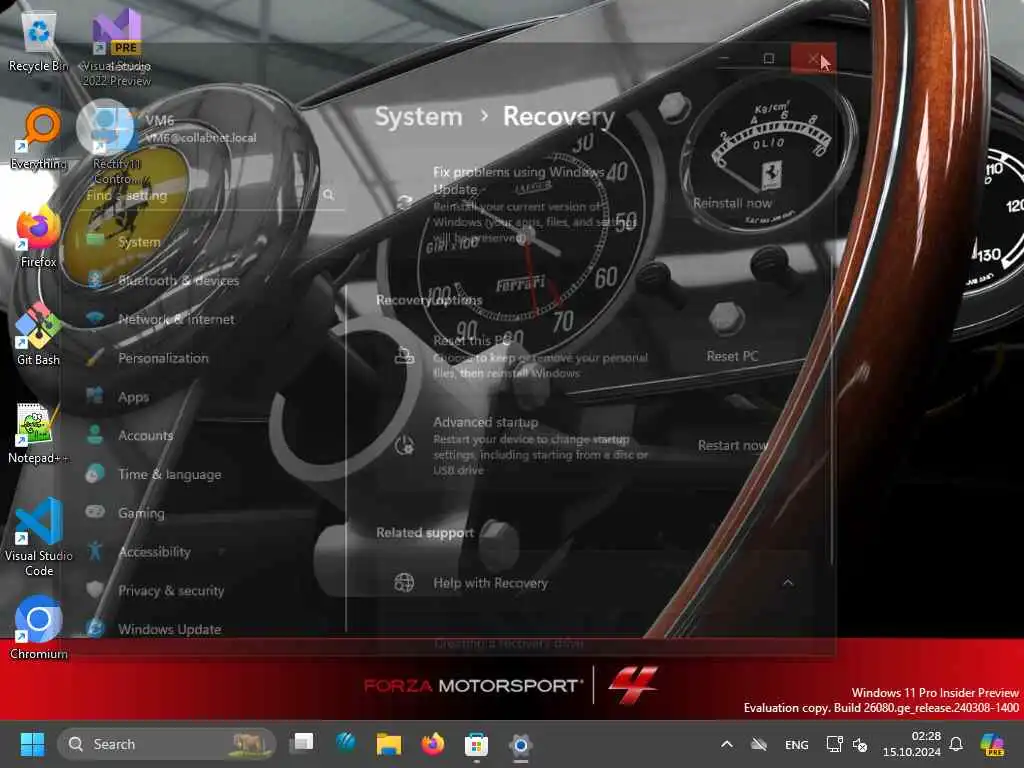The image size is (1024, 768).
Task: Close the Settings window
Action: [x=813, y=59]
